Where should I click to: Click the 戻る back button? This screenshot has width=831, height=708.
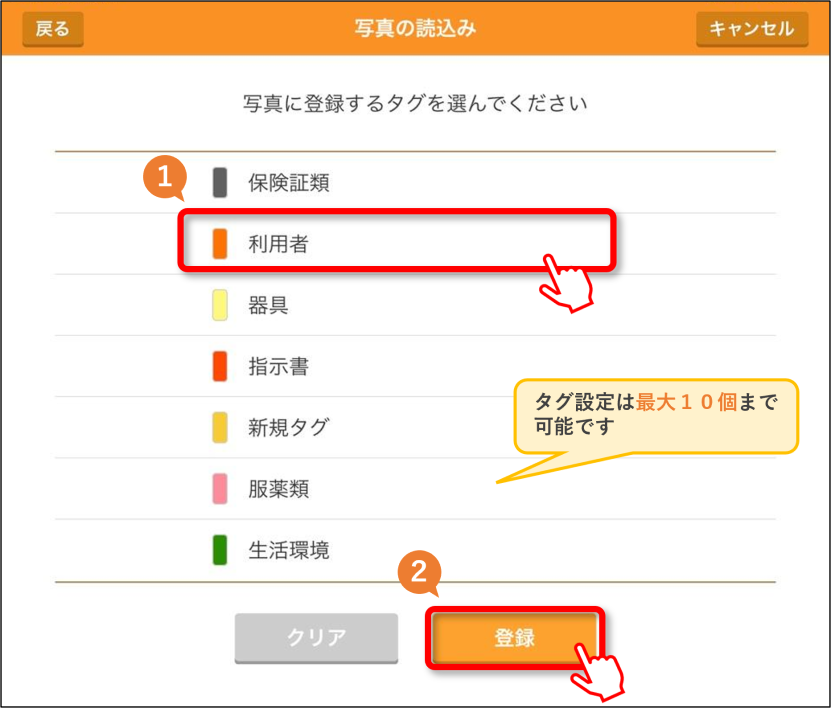click(52, 29)
